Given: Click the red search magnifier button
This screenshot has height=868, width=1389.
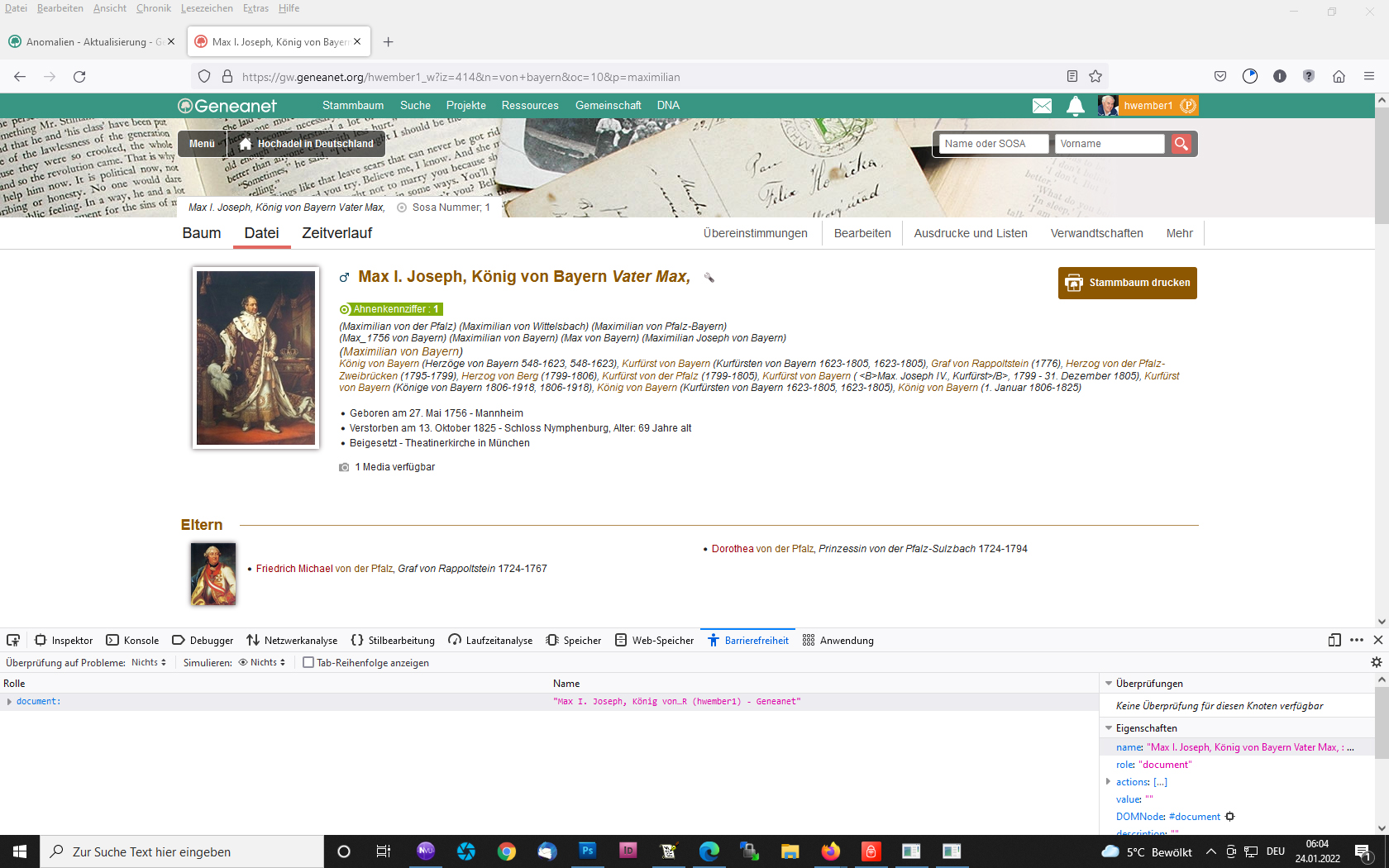Looking at the screenshot, I should [x=1181, y=144].
